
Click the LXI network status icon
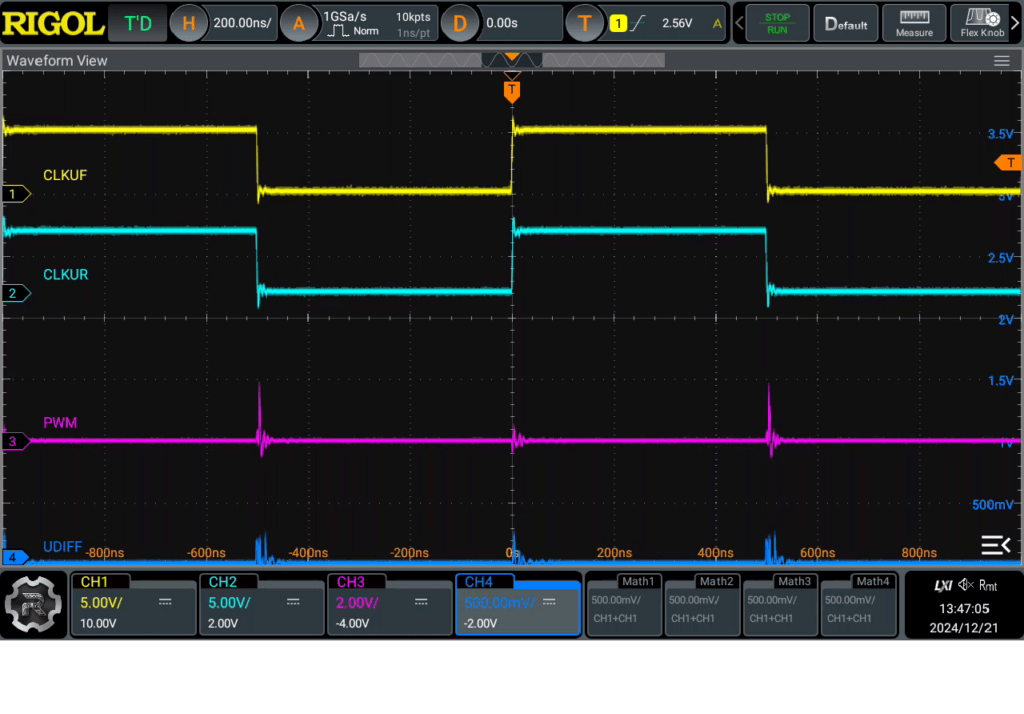[x=943, y=585]
